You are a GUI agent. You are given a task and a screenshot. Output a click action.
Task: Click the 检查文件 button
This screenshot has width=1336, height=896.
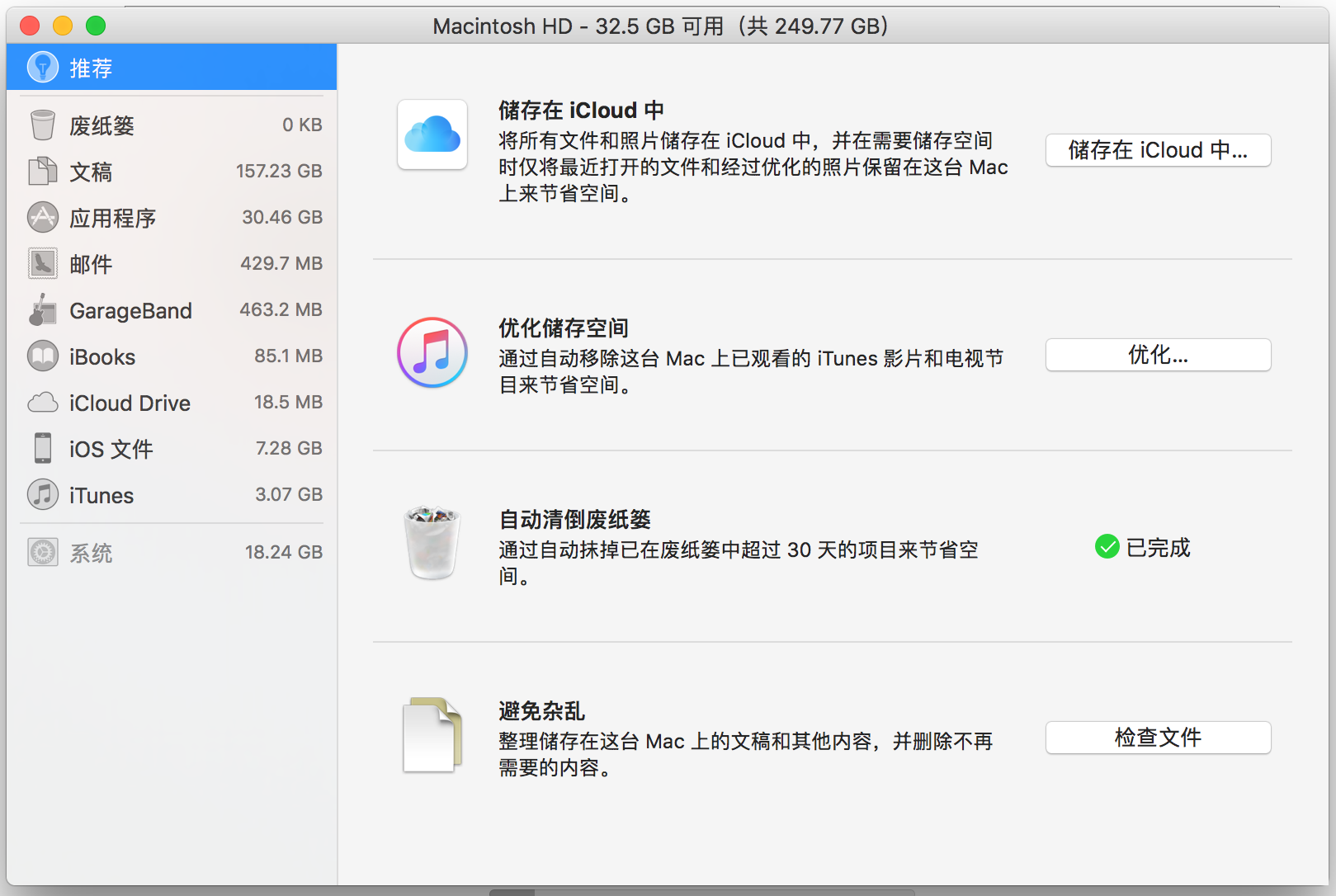coord(1158,738)
